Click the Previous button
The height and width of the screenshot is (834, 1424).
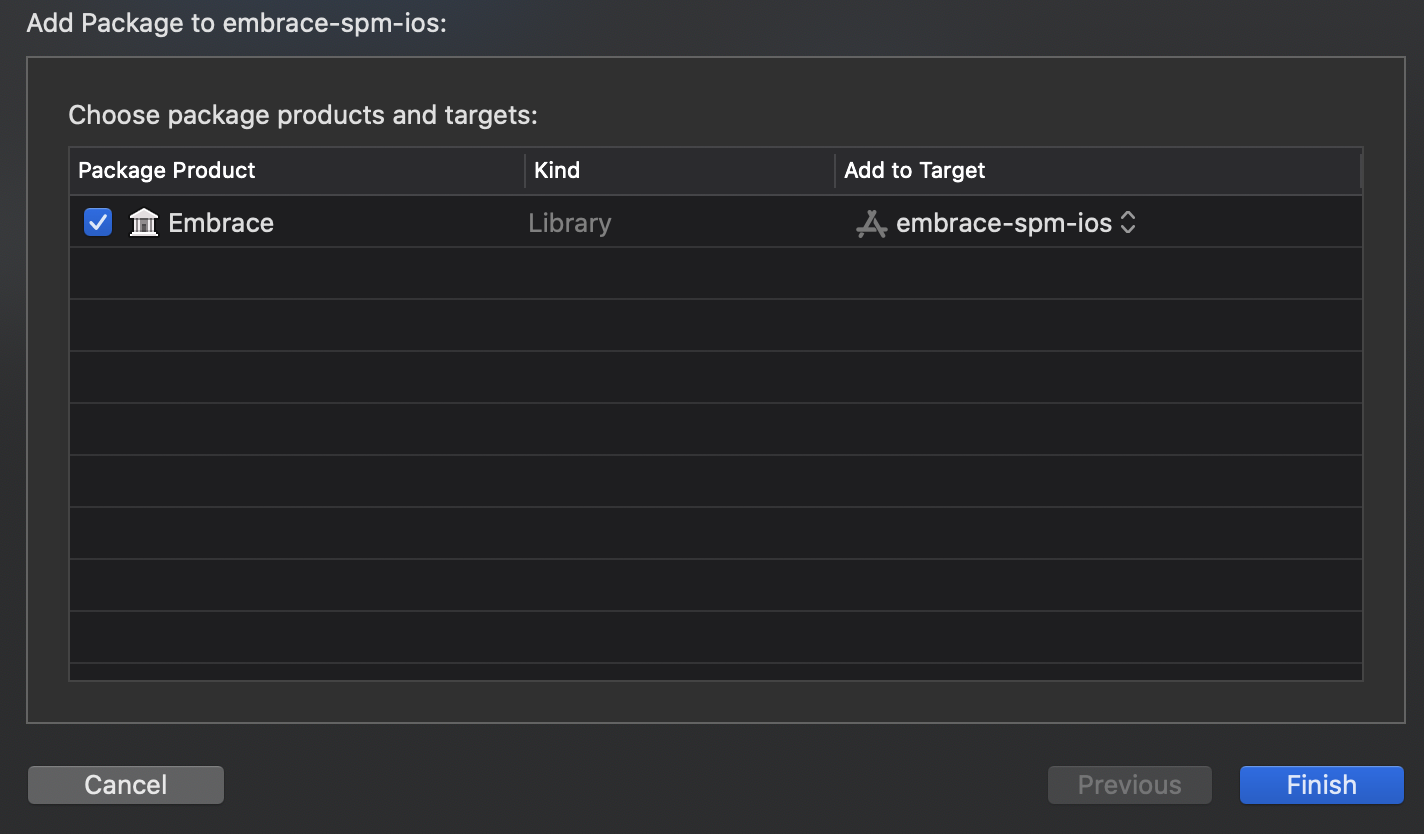click(x=1130, y=785)
